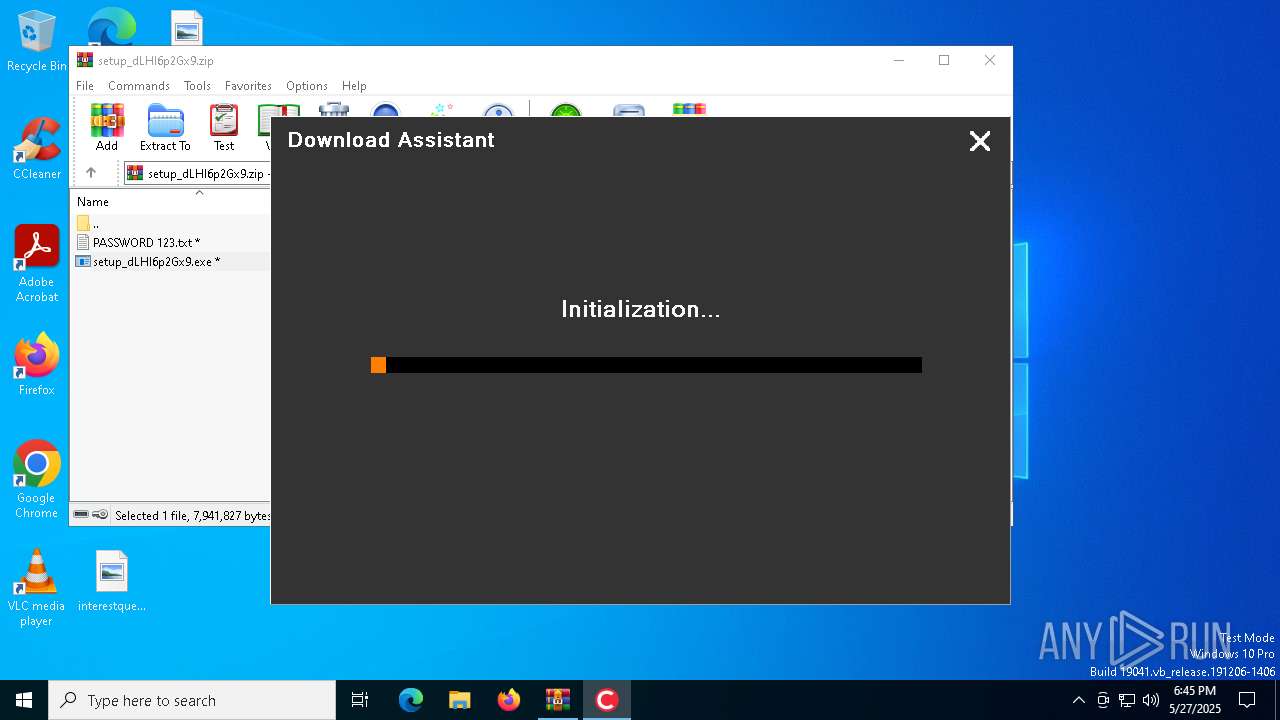1280x720 pixels.
Task: Open VLC media player desktop shortcut
Action: point(37,588)
